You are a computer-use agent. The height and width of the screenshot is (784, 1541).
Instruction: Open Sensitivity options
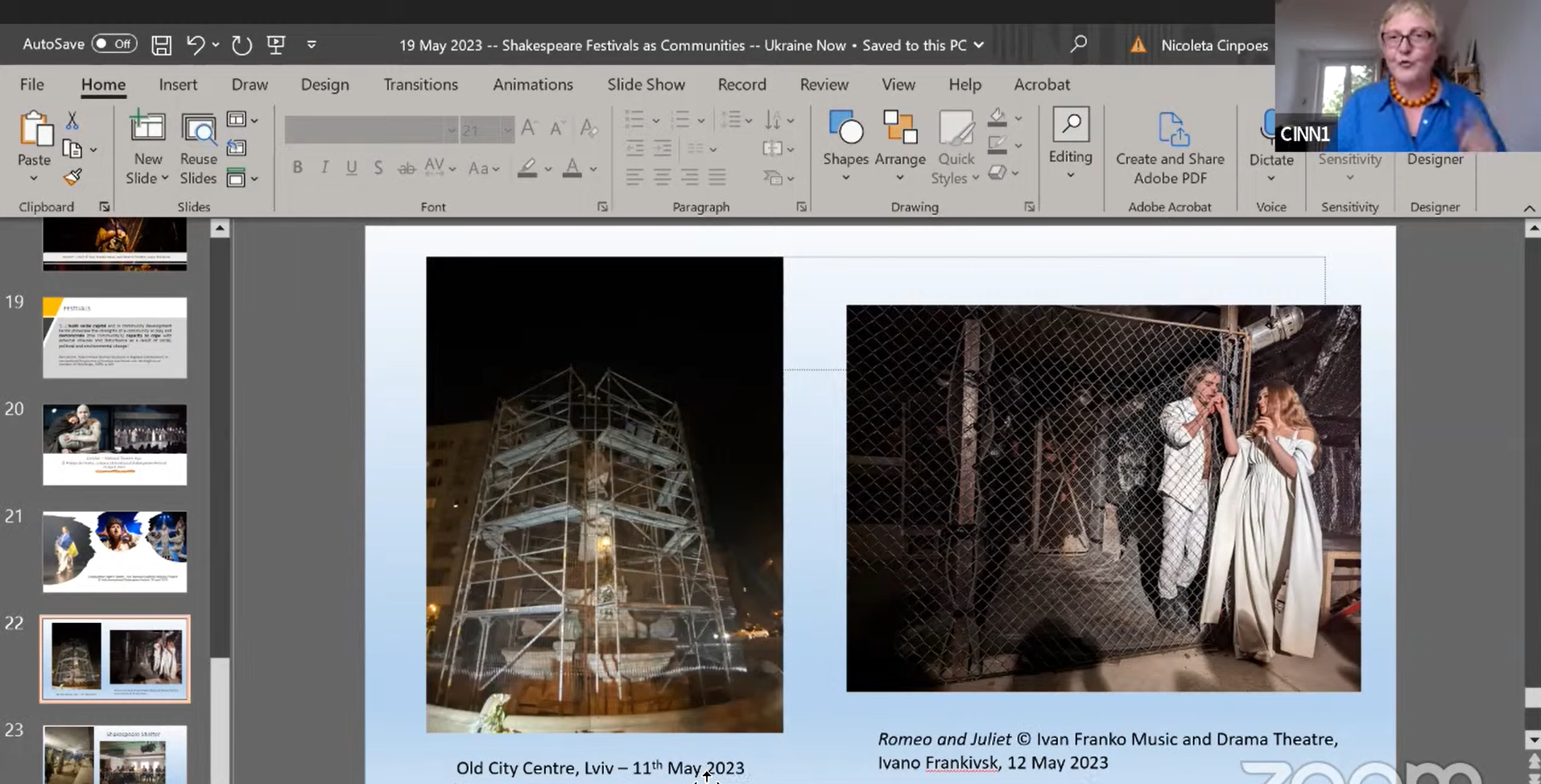tap(1350, 165)
